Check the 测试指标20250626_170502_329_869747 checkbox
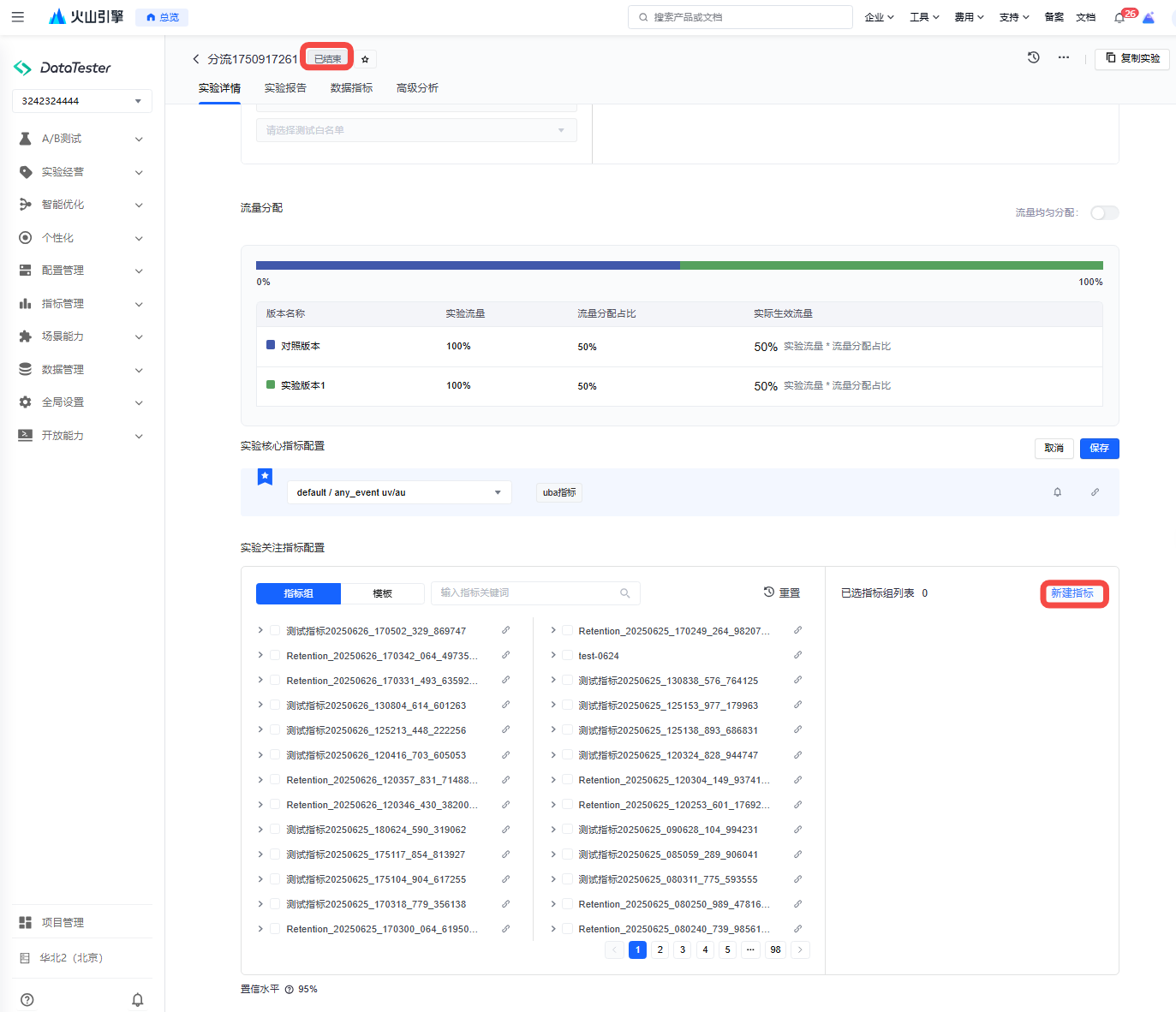 coord(275,630)
